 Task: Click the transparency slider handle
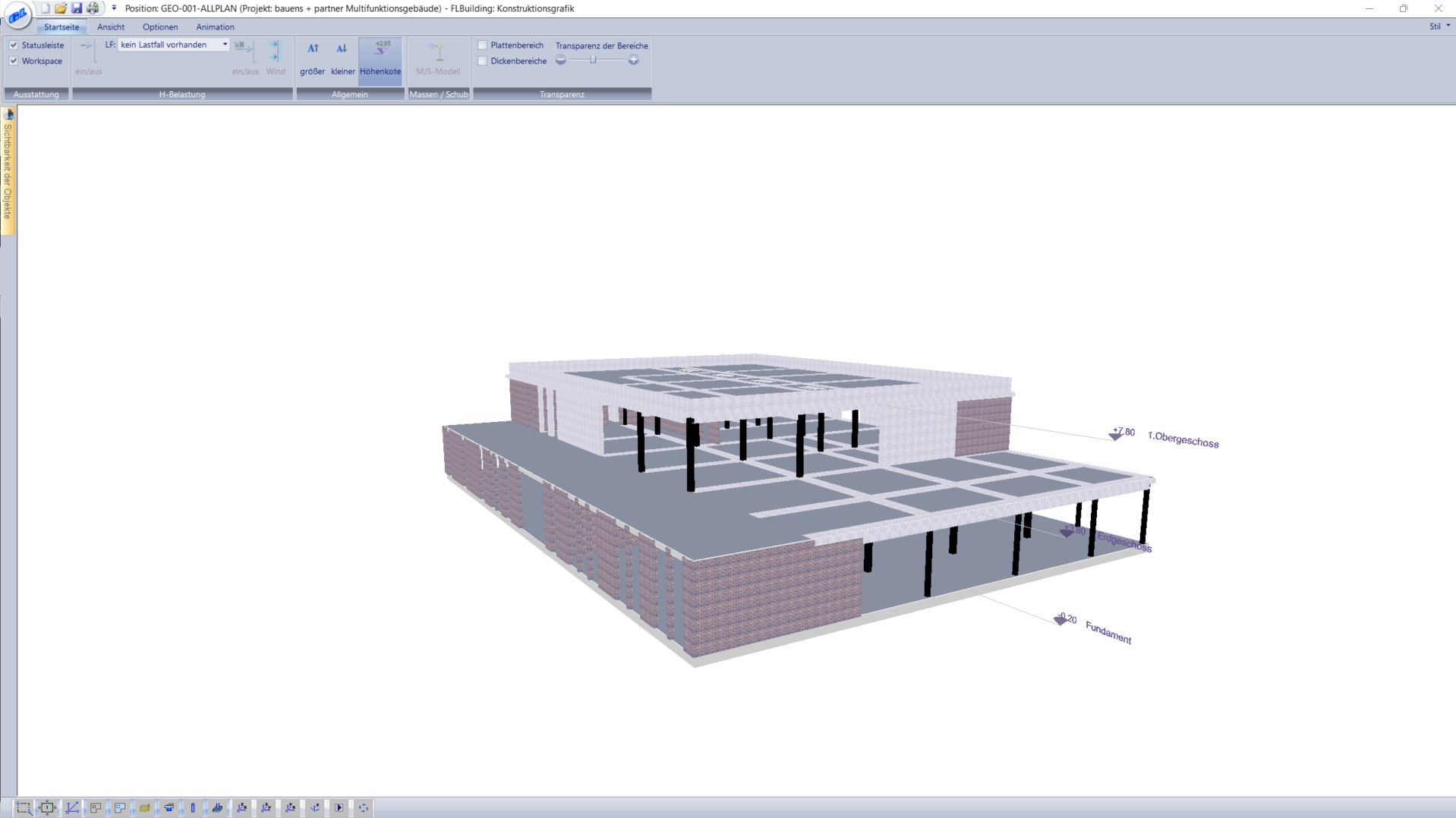[x=593, y=60]
